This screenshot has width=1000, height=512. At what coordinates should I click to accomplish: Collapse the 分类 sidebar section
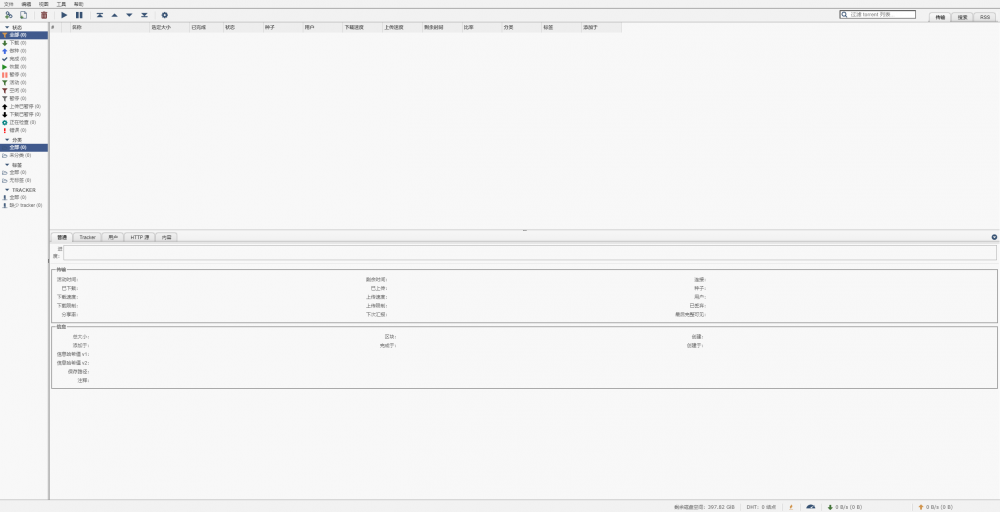tap(7, 140)
